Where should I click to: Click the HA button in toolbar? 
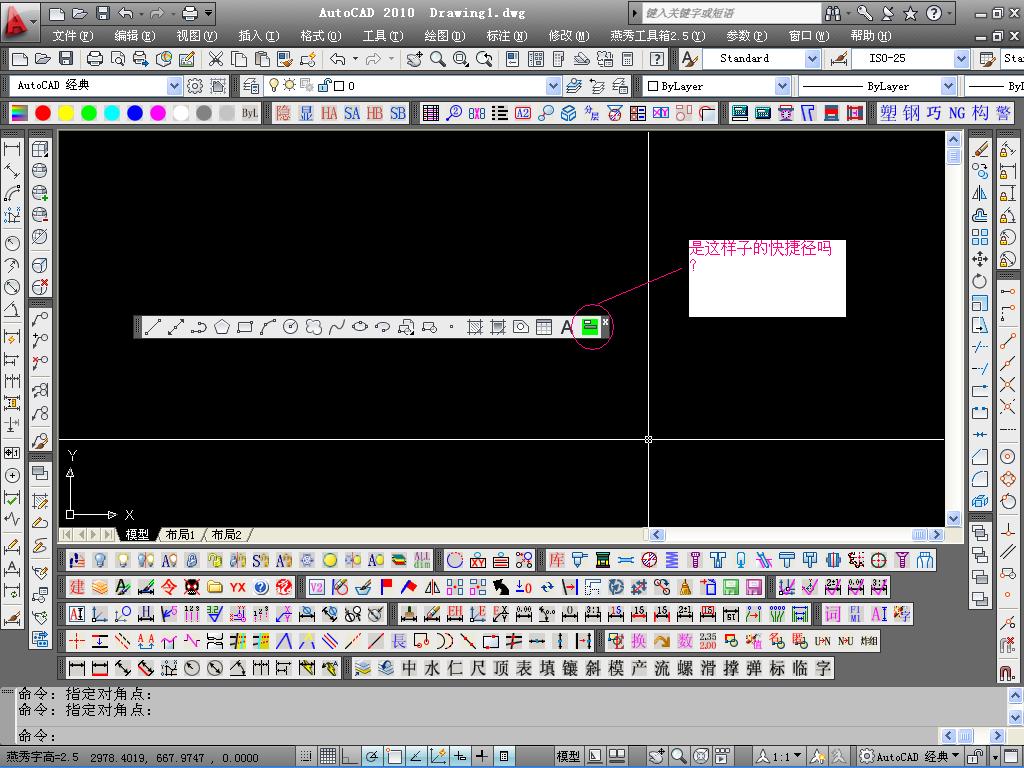coord(329,113)
